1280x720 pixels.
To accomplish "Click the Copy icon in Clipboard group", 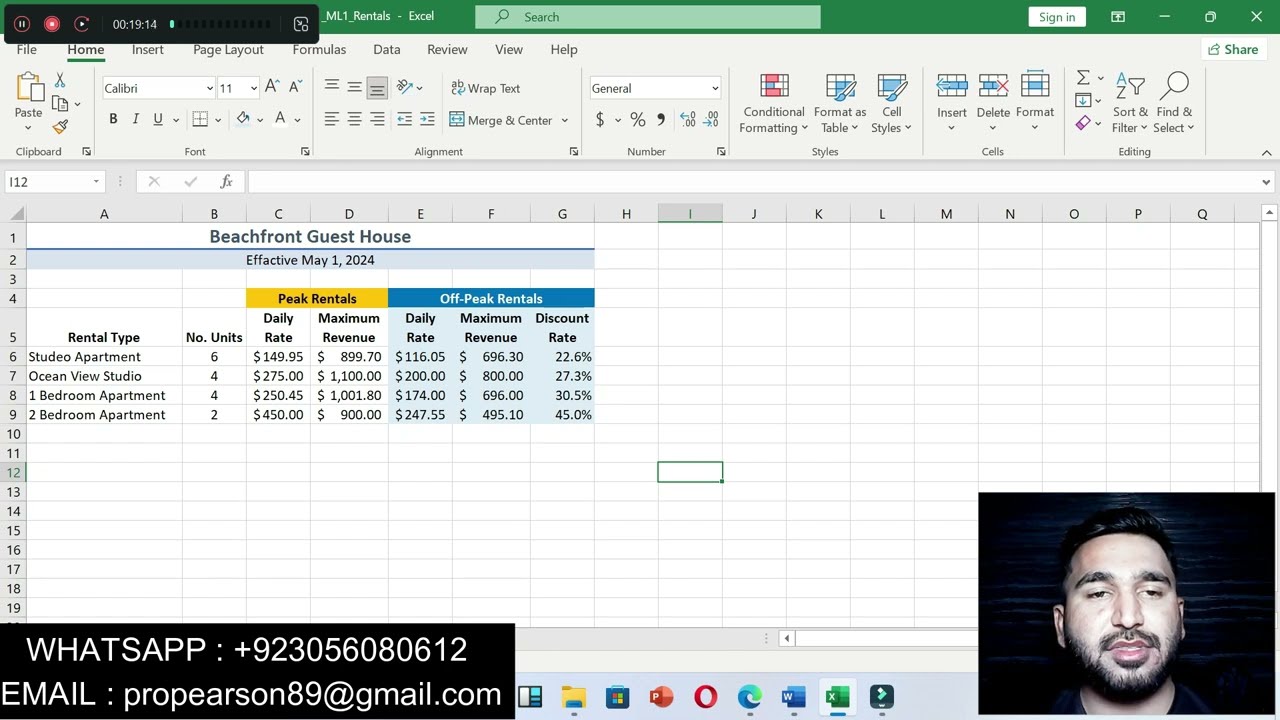I will click(x=60, y=103).
